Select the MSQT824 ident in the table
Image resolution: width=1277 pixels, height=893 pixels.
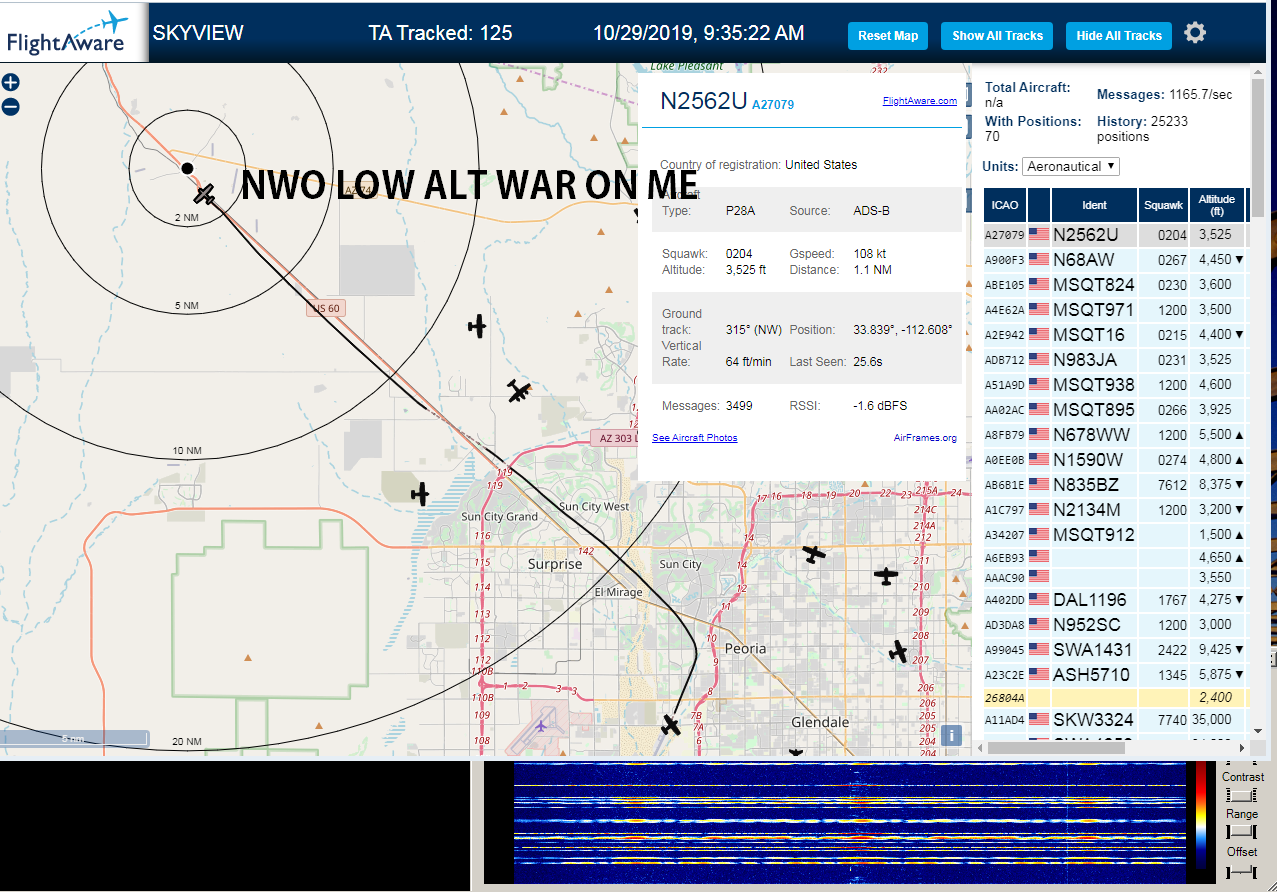click(x=1093, y=285)
